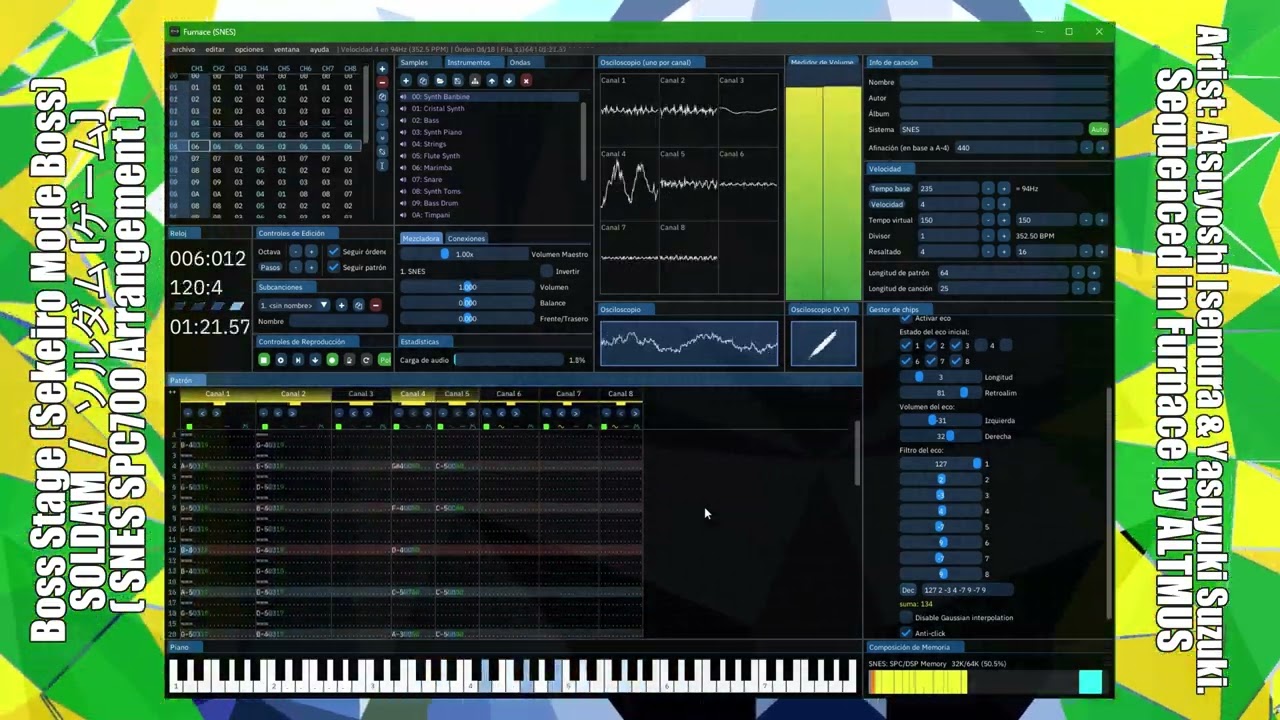Add a subsong with plus icon
The height and width of the screenshot is (720, 1280).
click(342, 305)
